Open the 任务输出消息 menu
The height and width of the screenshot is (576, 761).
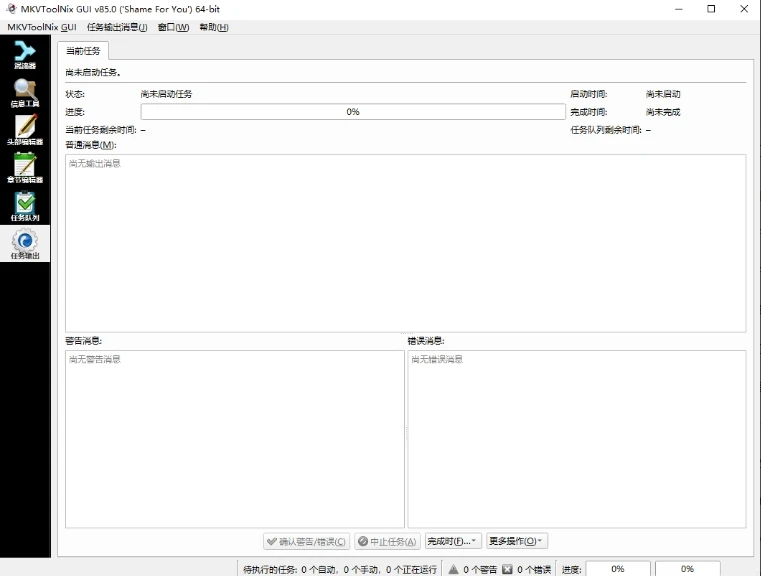tap(117, 27)
